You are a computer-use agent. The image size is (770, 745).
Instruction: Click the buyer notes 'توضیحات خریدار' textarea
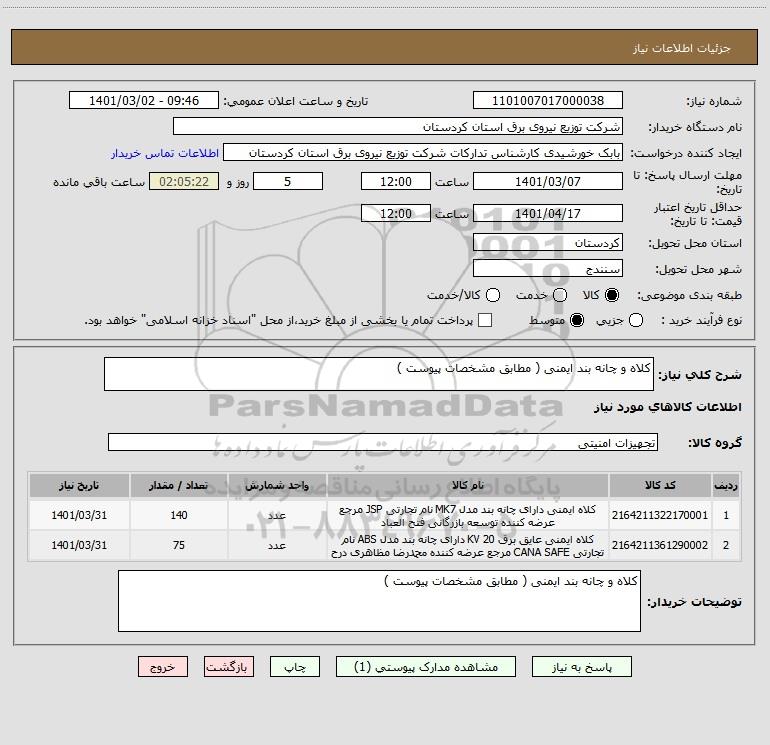click(379, 601)
